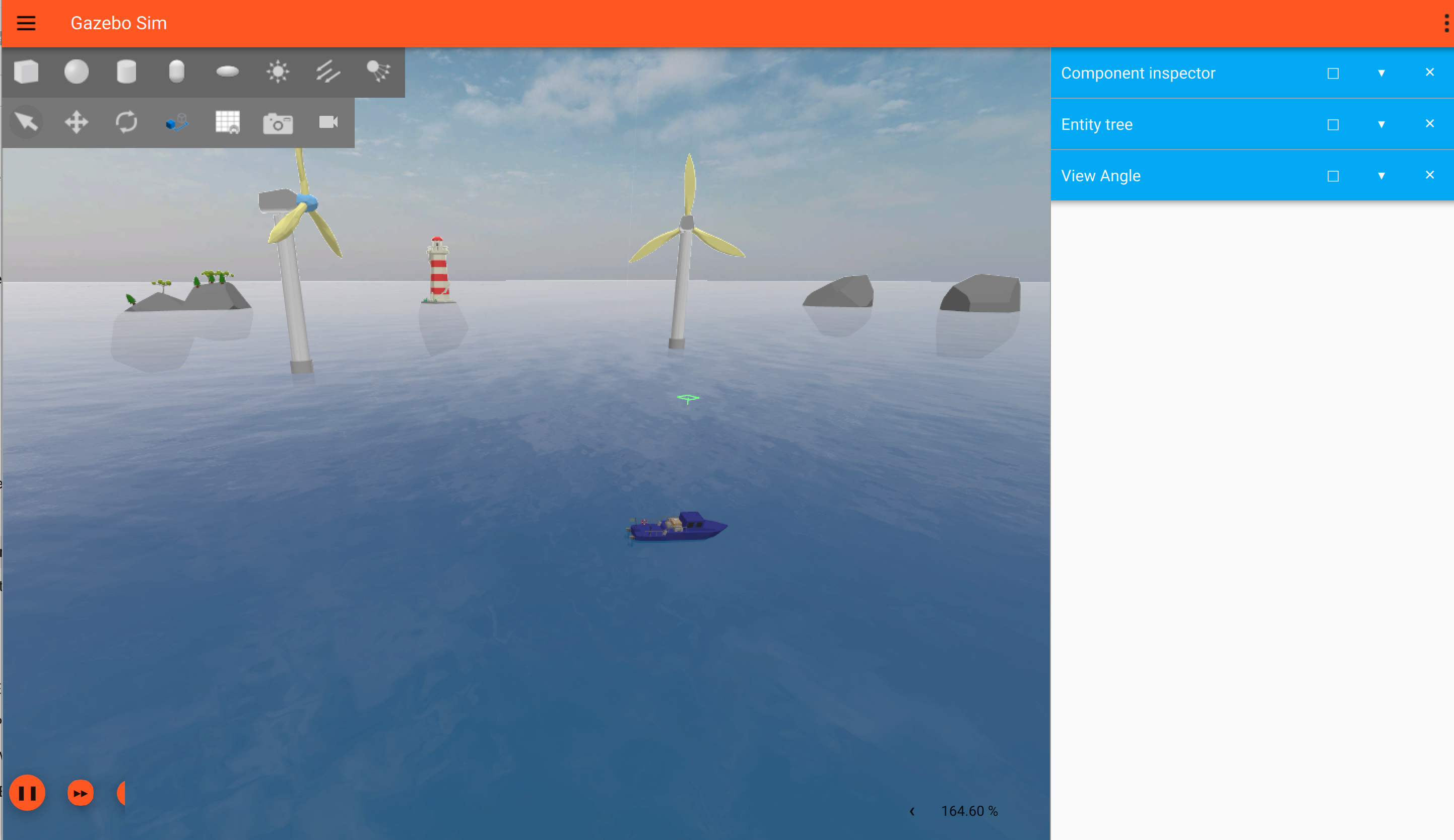1454x840 pixels.
Task: Insert an ellipsoid shape
Action: pyautogui.click(x=227, y=72)
